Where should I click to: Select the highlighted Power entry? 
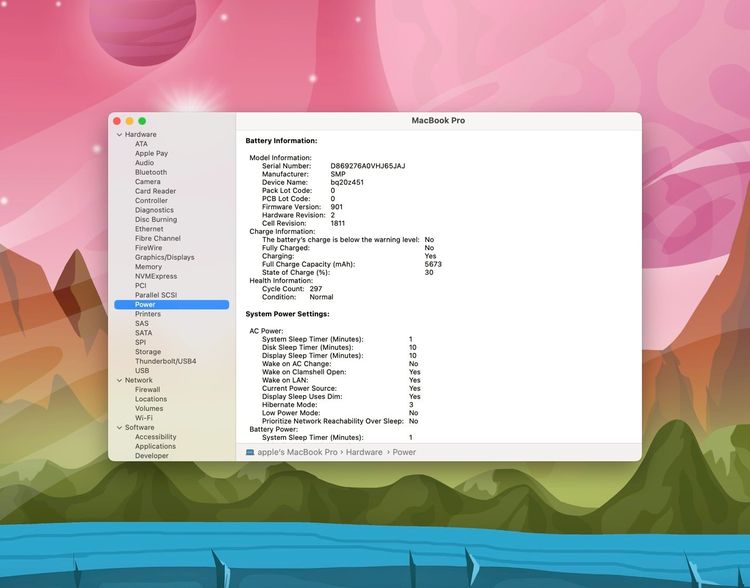click(x=172, y=305)
